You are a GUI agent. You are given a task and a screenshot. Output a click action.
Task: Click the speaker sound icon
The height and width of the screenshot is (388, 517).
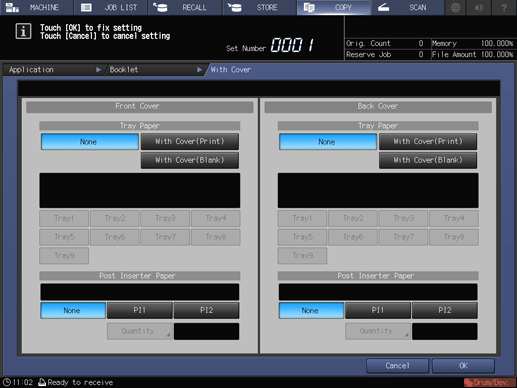click(479, 7)
